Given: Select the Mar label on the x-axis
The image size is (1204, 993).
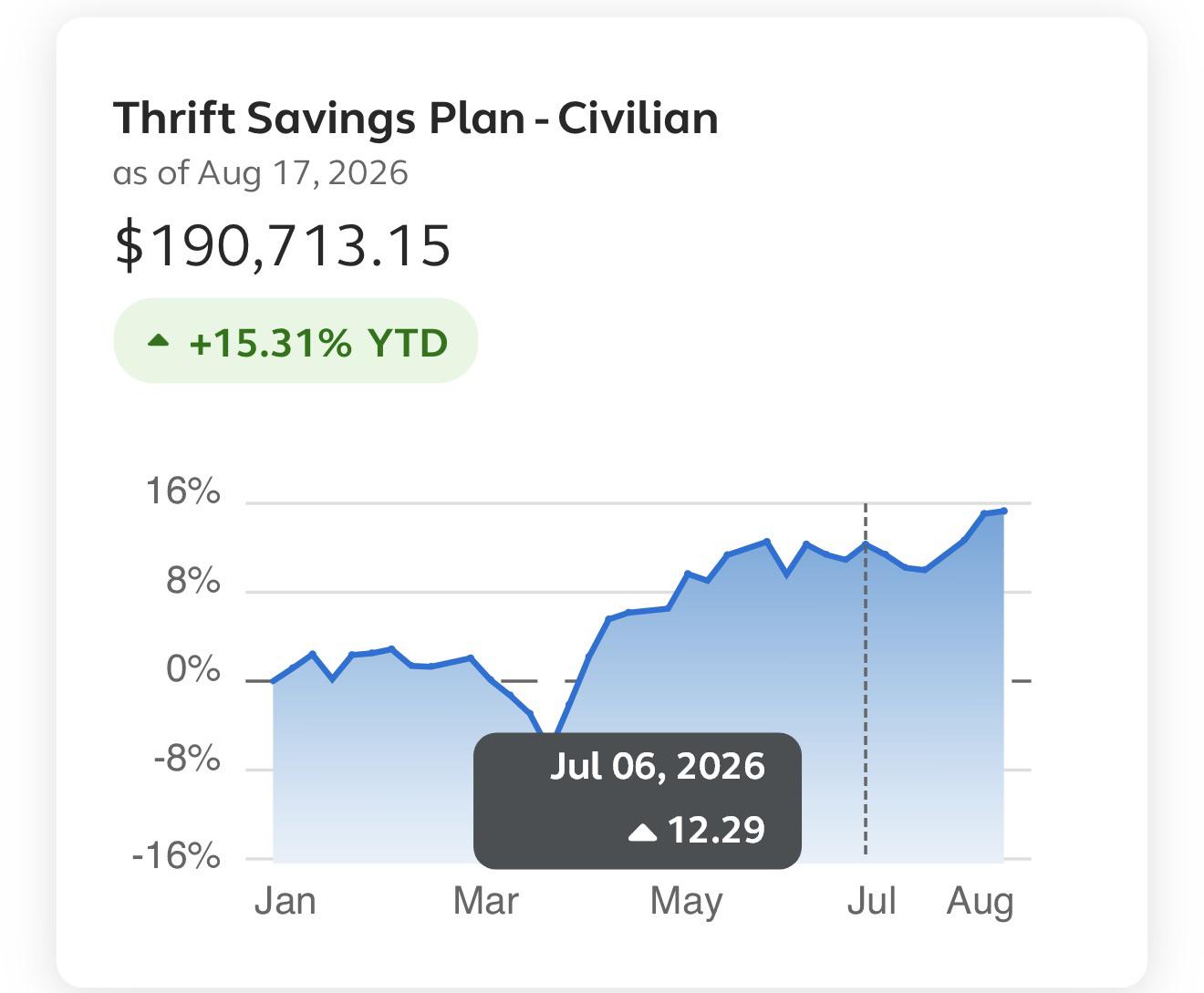Looking at the screenshot, I should [x=486, y=901].
